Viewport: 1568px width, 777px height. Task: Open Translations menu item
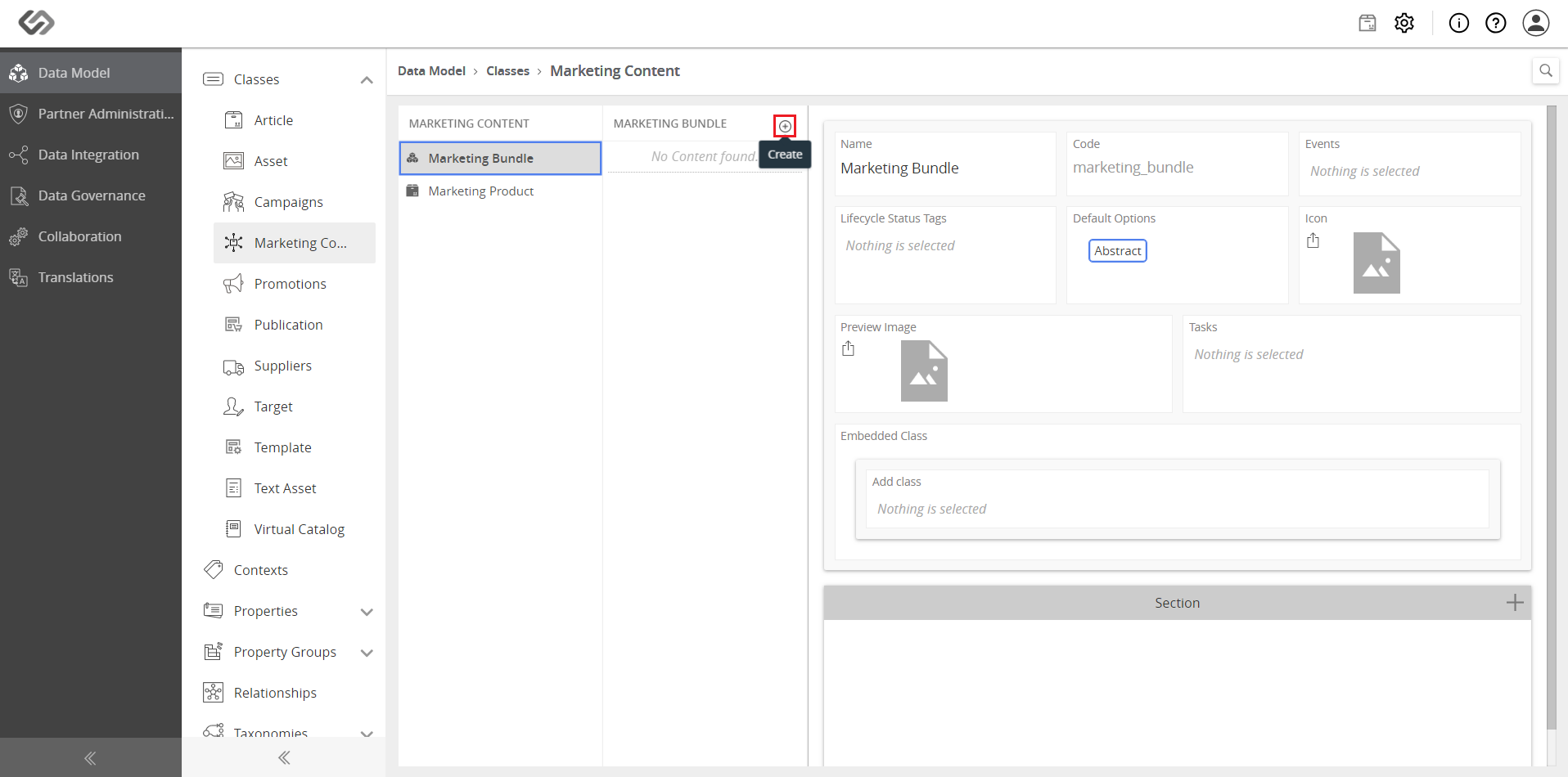click(91, 277)
